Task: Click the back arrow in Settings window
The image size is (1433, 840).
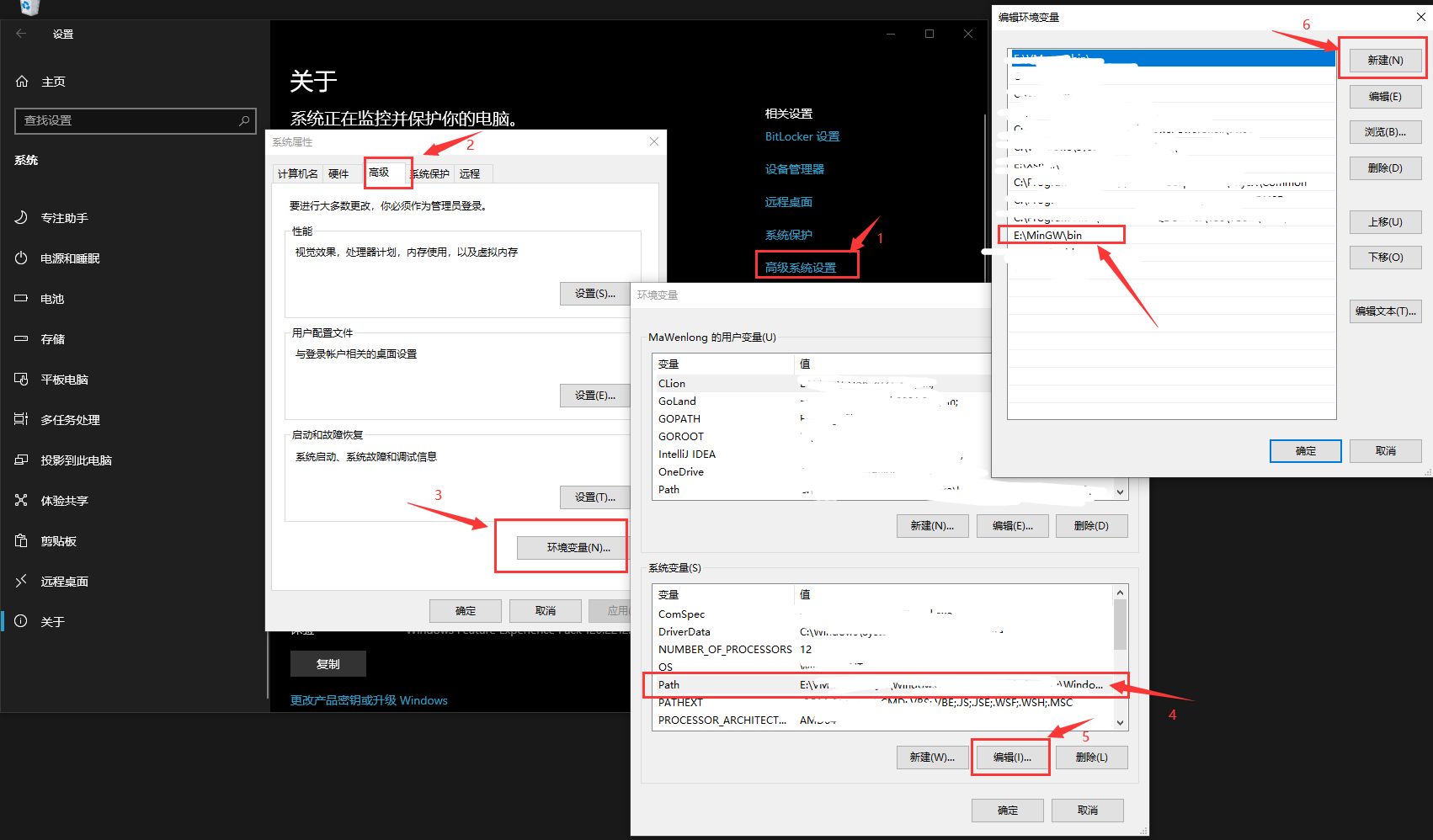Action: pos(21,34)
